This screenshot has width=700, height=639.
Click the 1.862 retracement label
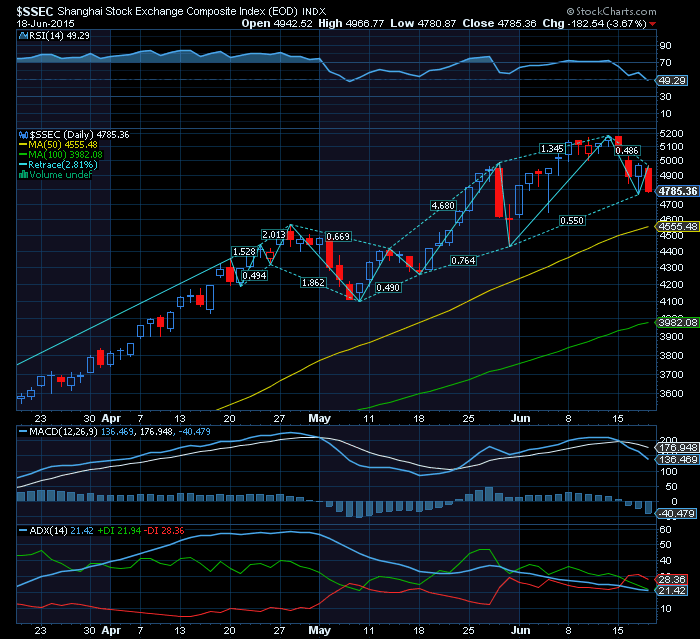[313, 283]
